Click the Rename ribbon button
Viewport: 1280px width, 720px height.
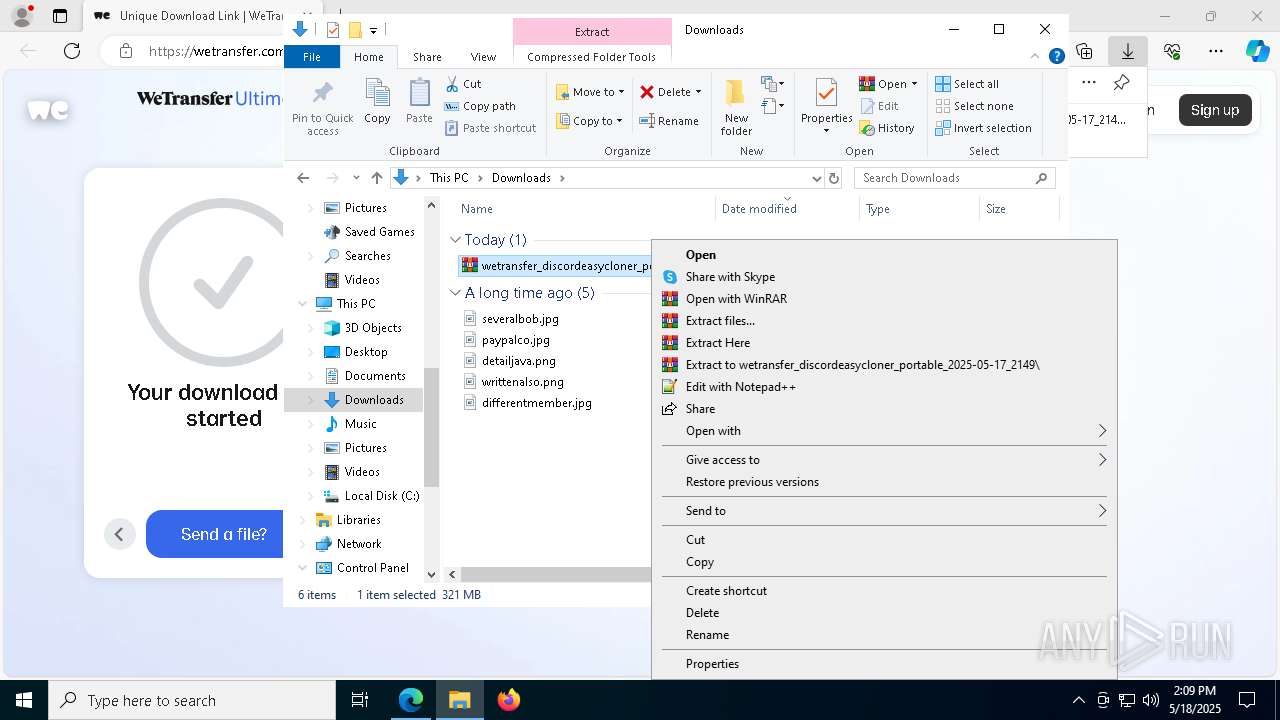tap(669, 121)
